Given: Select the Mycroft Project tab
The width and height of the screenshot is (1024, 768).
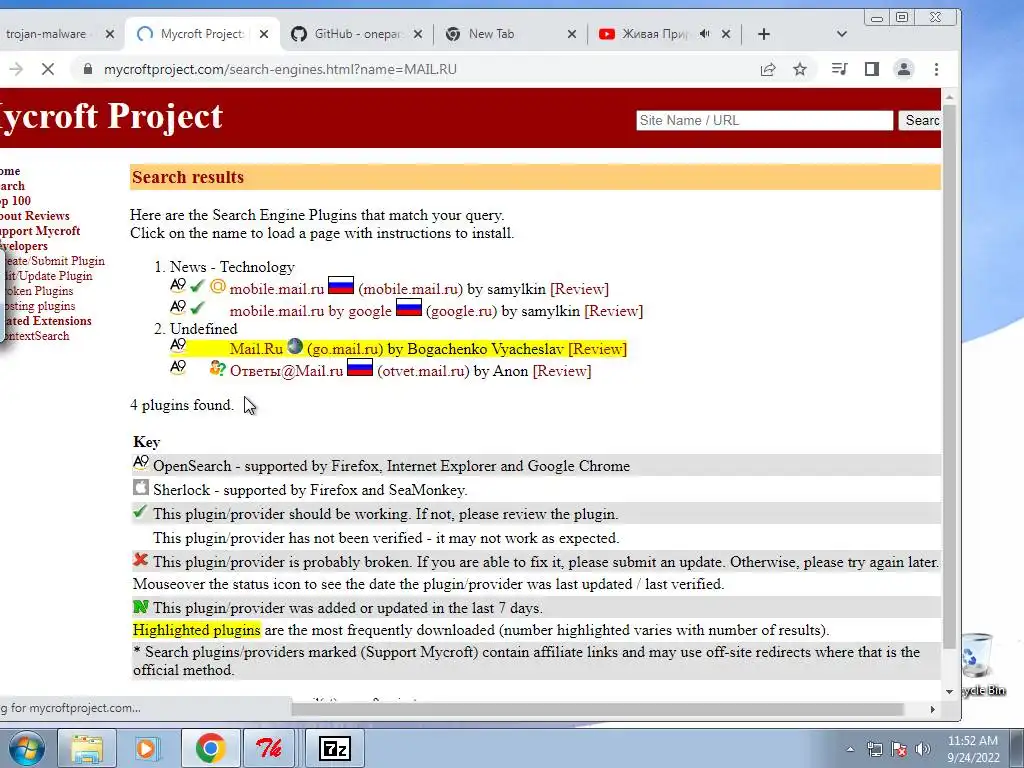Looking at the screenshot, I should tap(202, 34).
